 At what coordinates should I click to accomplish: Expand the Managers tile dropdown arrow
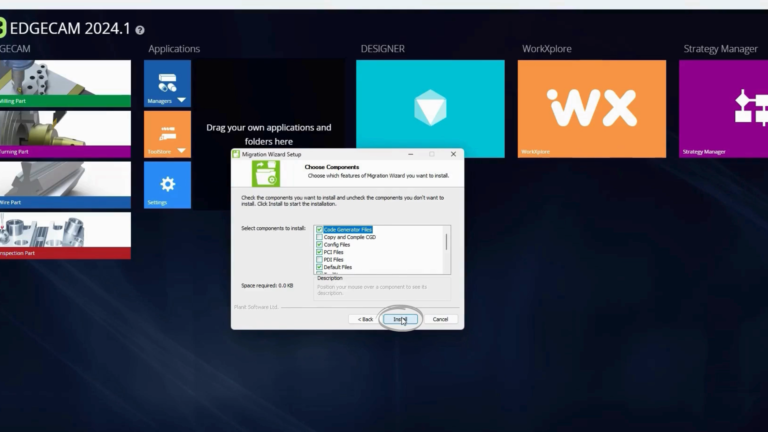[182, 100]
